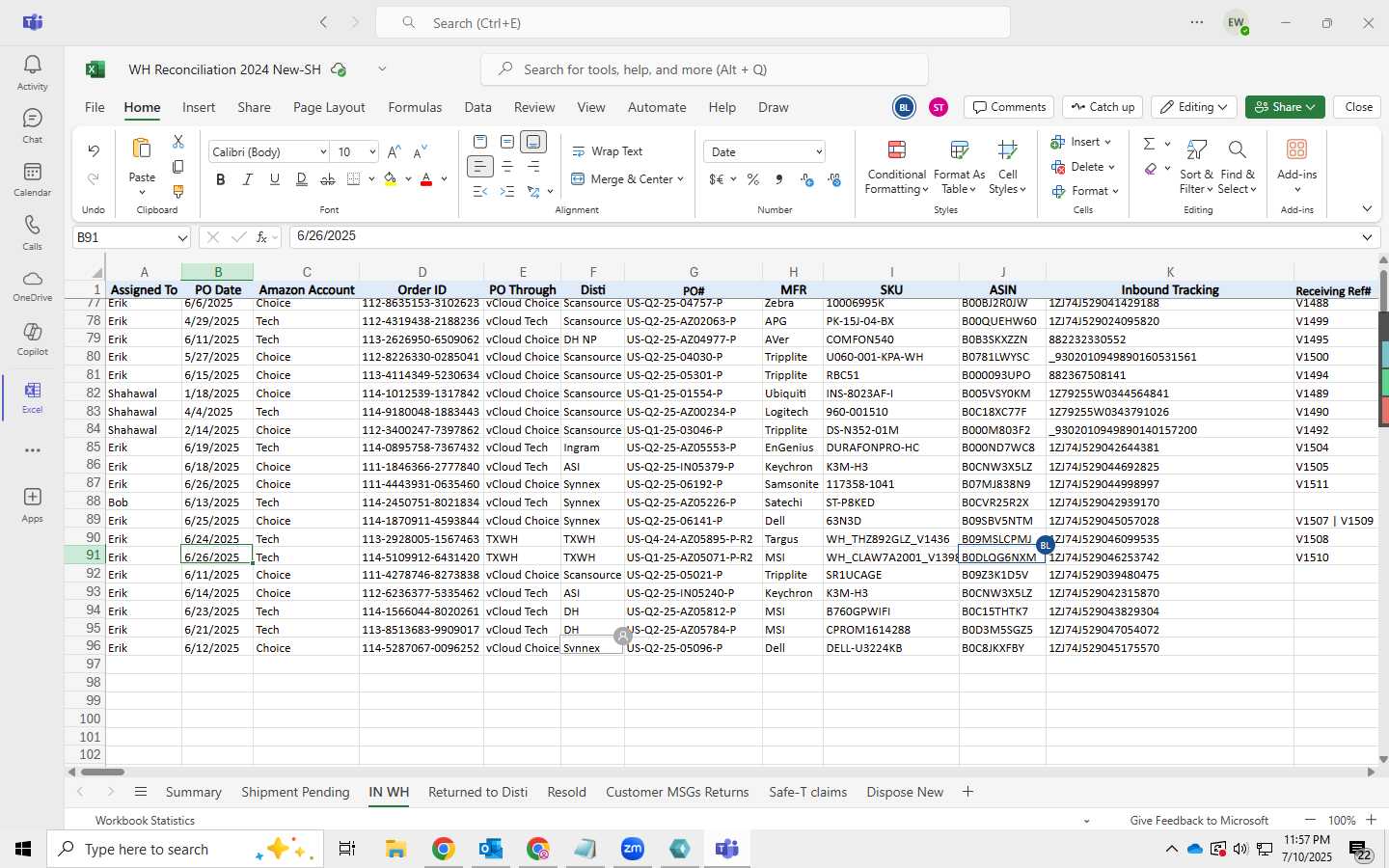Image resolution: width=1389 pixels, height=868 pixels.
Task: Toggle Underline formatting
Action: pos(275,179)
